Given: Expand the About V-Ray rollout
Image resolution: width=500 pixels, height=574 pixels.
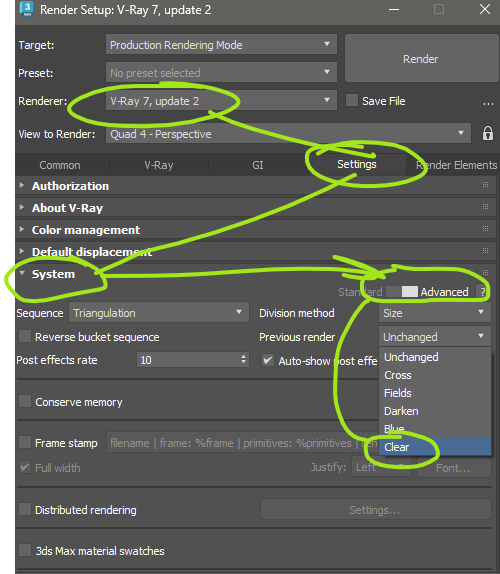Looking at the screenshot, I should [22, 207].
